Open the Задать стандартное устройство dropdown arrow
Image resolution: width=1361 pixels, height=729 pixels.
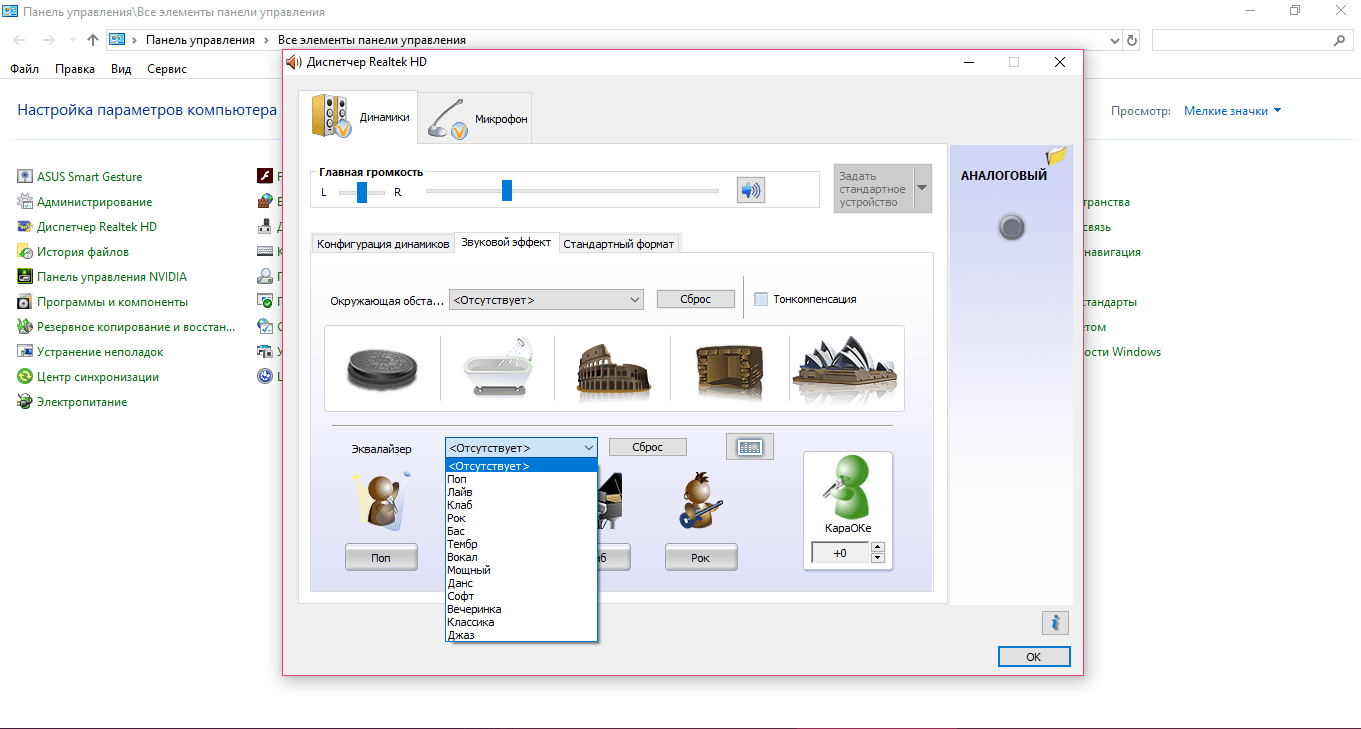(922, 188)
